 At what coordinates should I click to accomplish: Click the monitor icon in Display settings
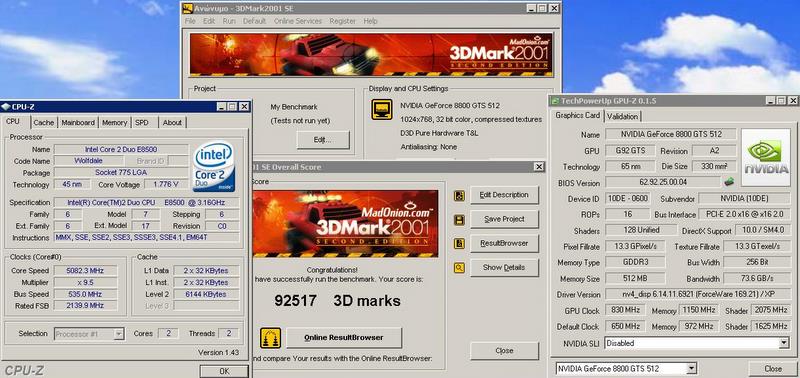[x=382, y=109]
